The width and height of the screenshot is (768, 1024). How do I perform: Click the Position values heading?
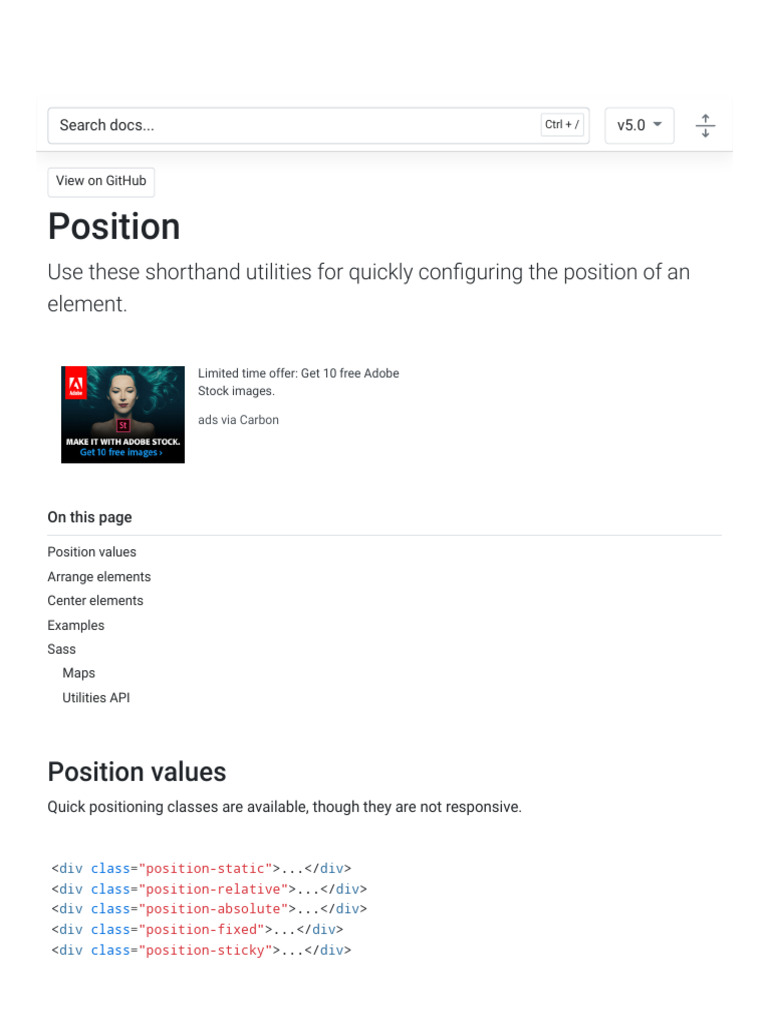[137, 772]
